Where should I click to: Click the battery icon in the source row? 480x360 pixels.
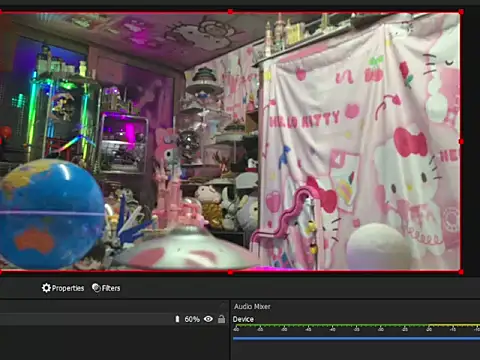pyautogui.click(x=177, y=319)
